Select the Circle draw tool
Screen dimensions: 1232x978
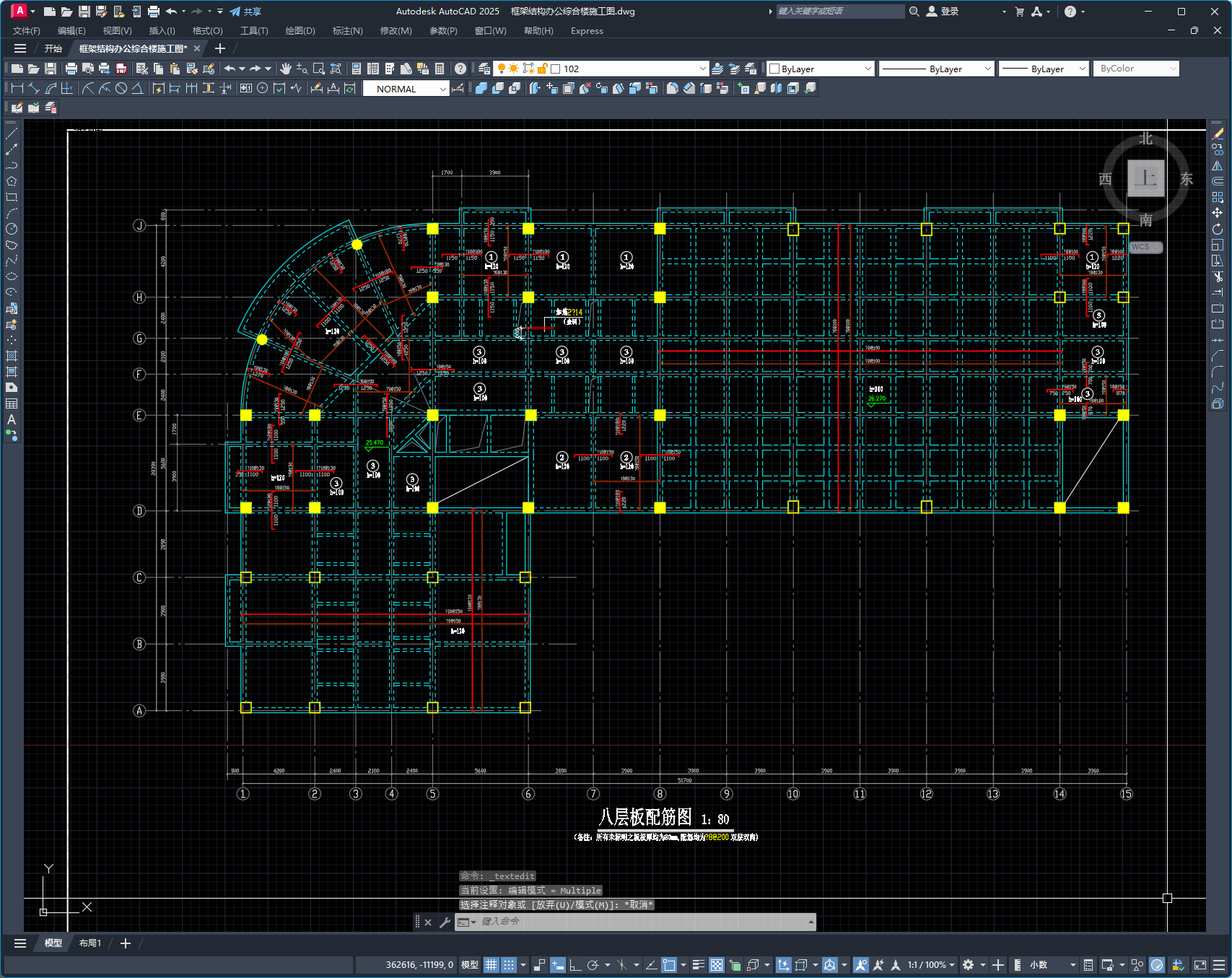pyautogui.click(x=12, y=229)
